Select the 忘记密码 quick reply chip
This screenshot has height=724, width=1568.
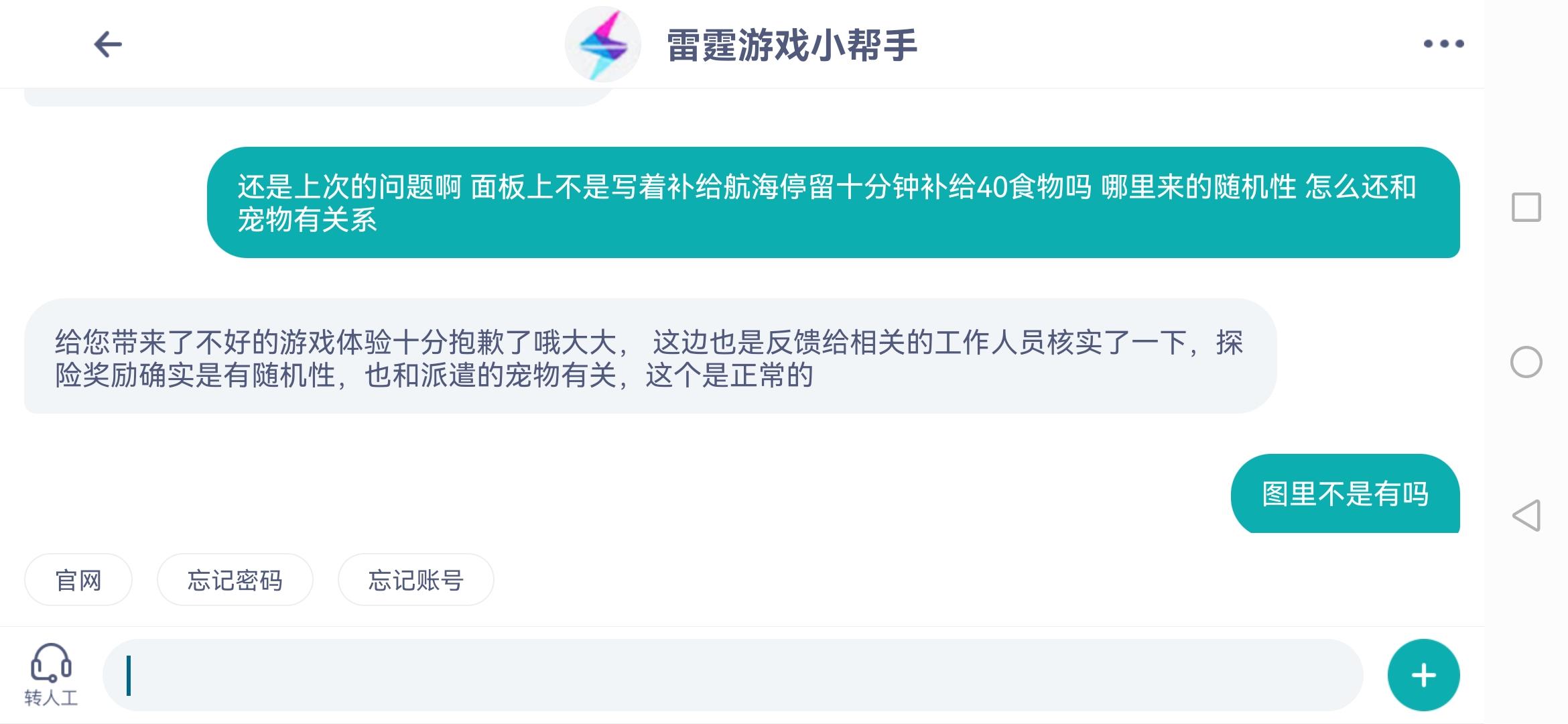[x=235, y=580]
